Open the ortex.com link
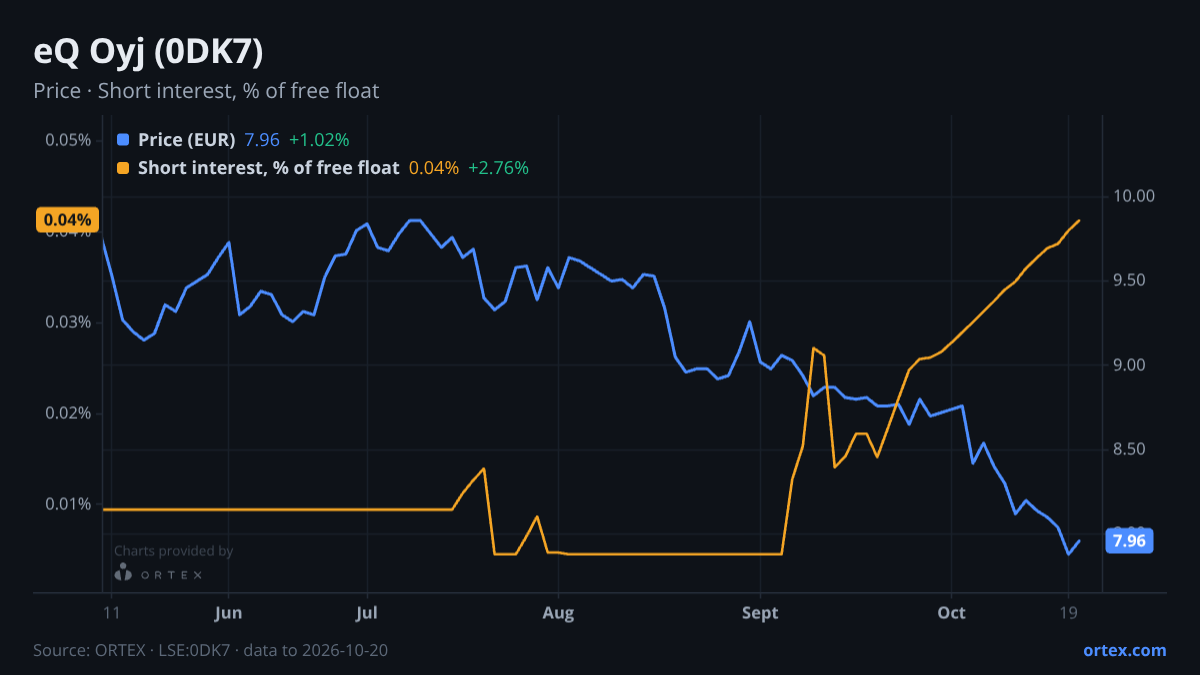Screen dimensions: 1200x675 click(1124, 650)
